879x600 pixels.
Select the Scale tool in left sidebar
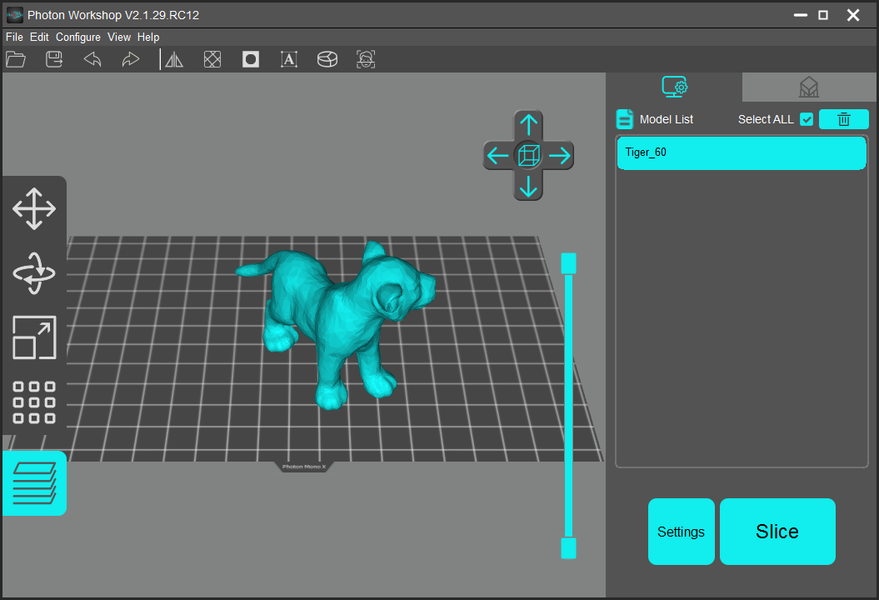(34, 338)
